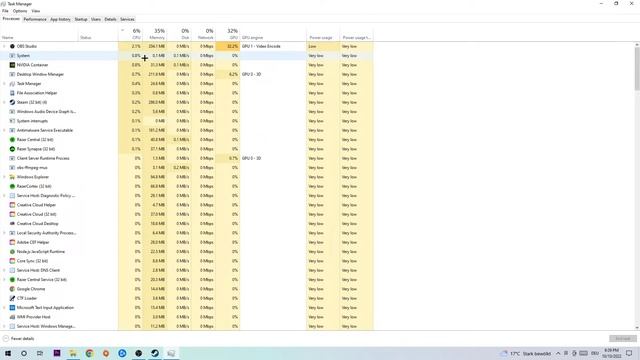The width and height of the screenshot is (640, 360).
Task: Sort by Power usage column header
Action: tap(323, 34)
